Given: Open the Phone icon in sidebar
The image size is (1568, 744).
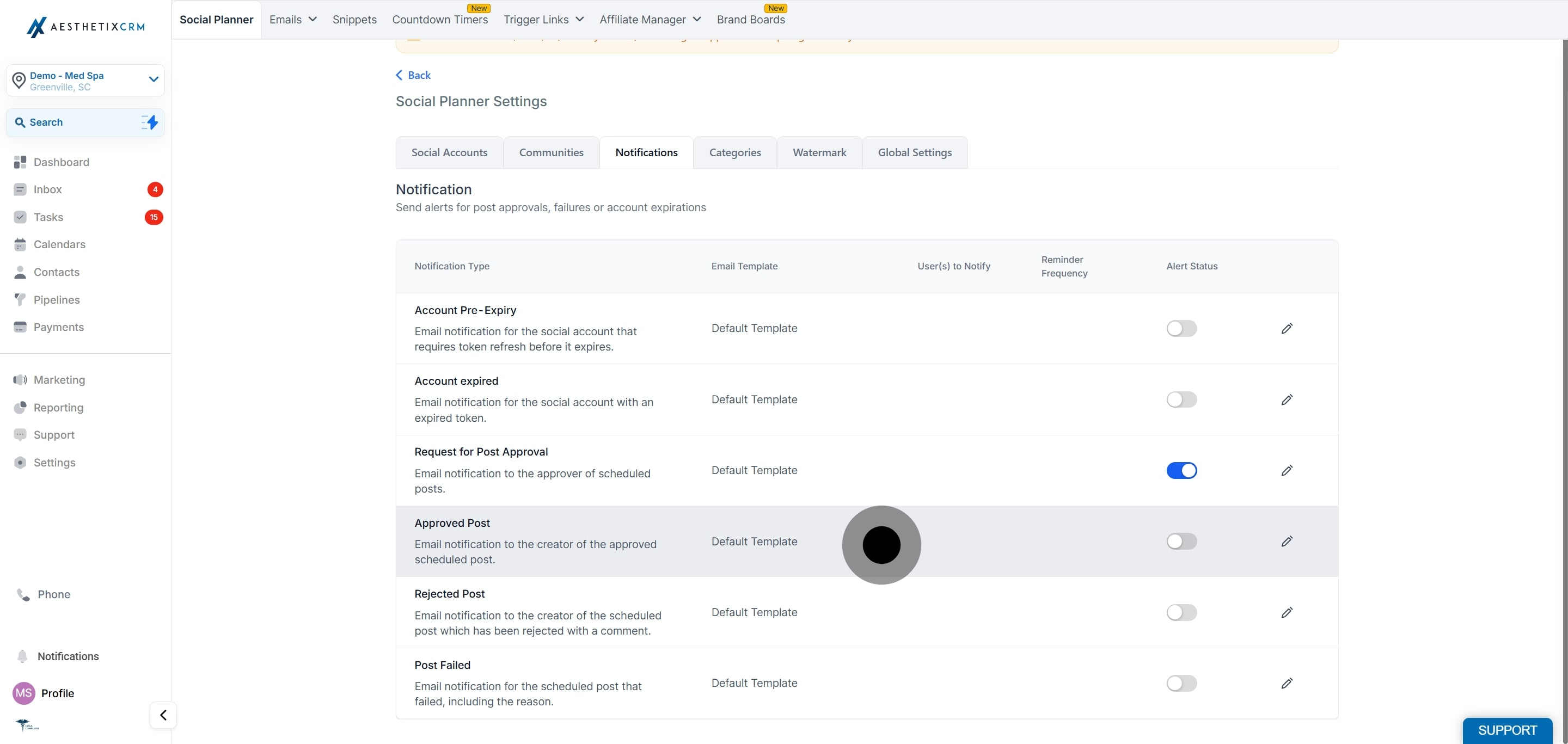Looking at the screenshot, I should pos(23,594).
